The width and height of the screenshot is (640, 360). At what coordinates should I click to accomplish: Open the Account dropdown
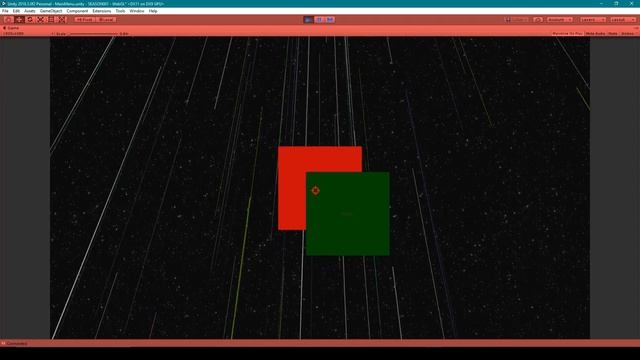[x=560, y=20]
